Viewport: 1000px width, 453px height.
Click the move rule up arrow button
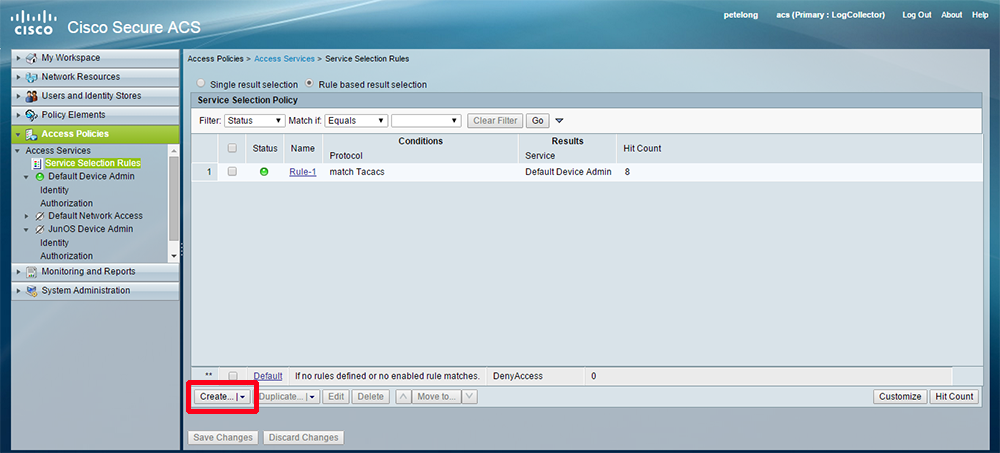pyautogui.click(x=403, y=396)
